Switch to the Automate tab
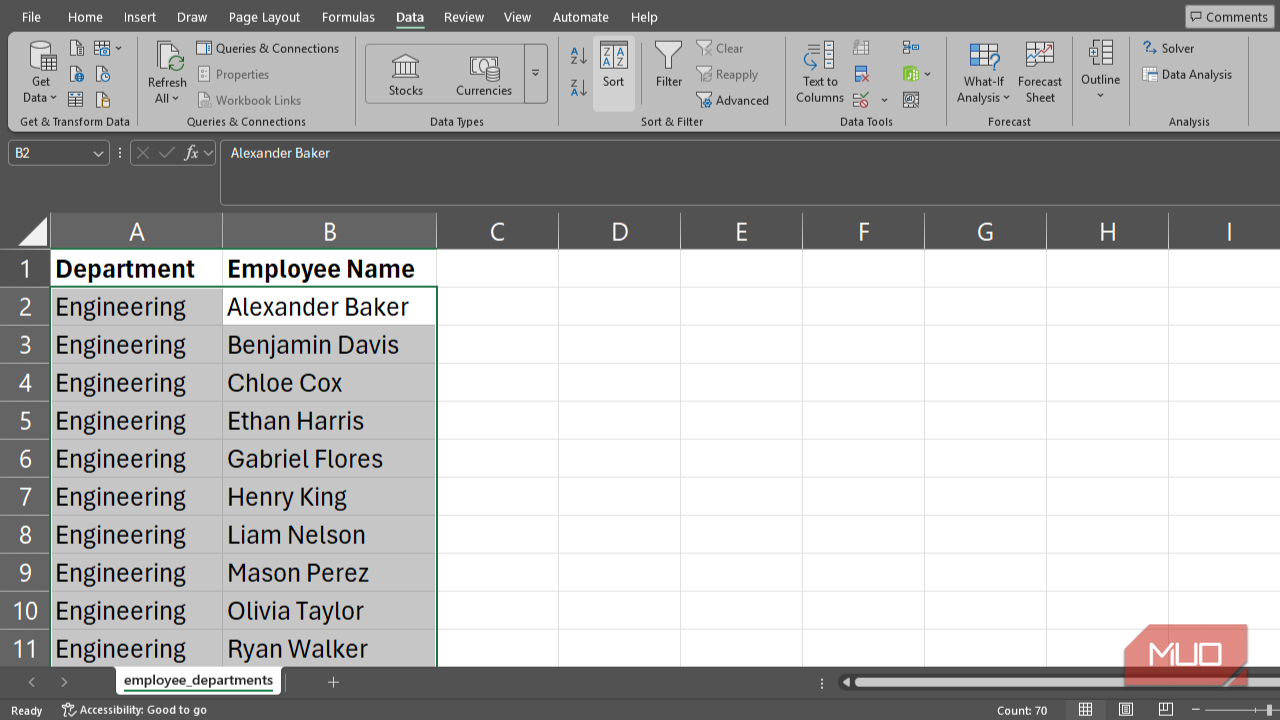This screenshot has width=1280, height=720. click(581, 17)
